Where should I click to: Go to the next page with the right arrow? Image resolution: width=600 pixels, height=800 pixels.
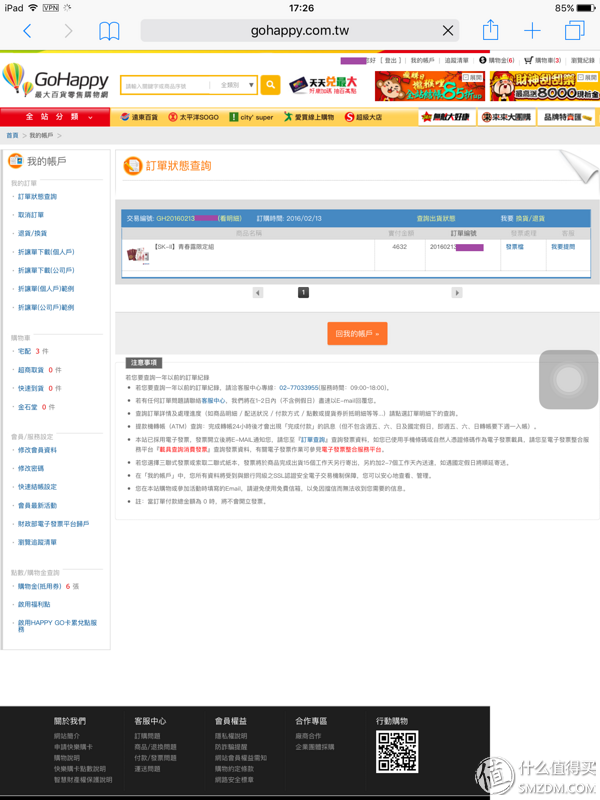click(x=457, y=292)
